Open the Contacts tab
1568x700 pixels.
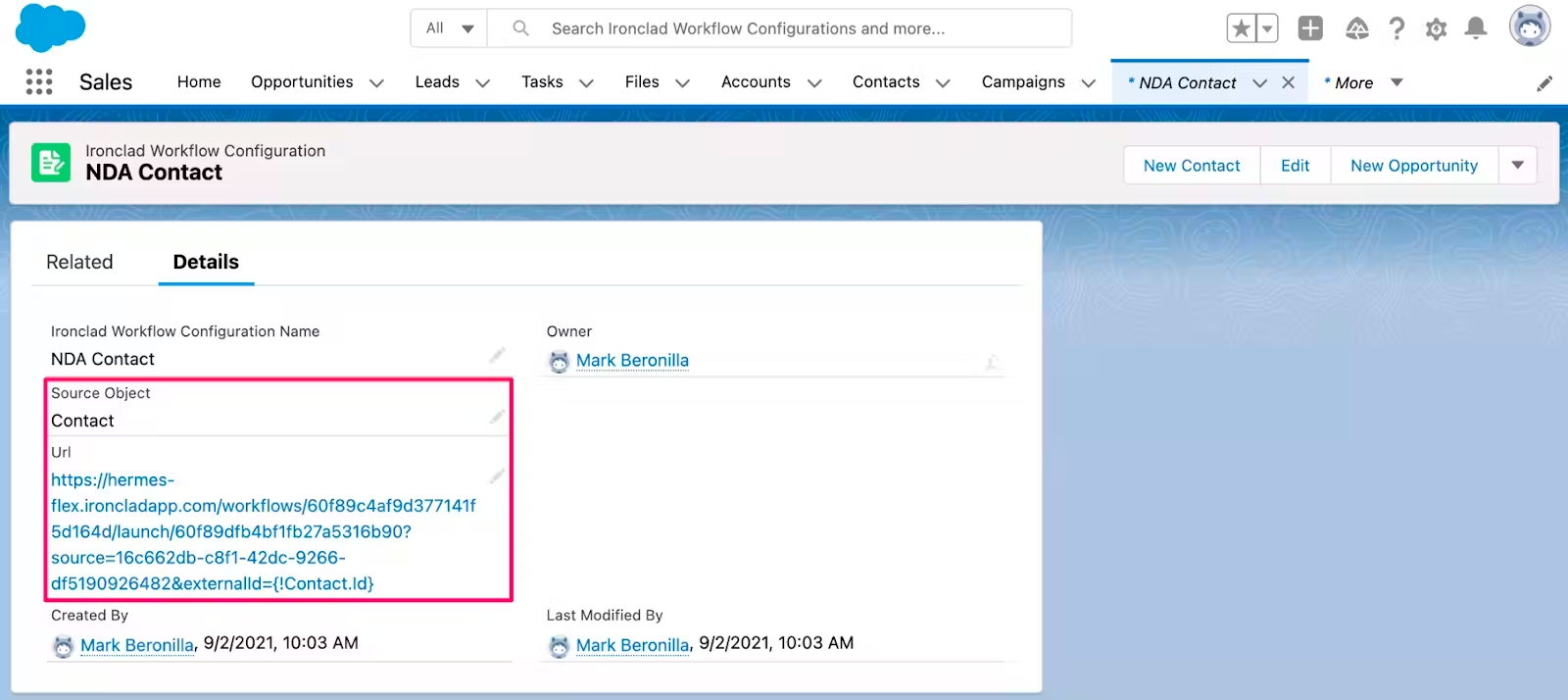(886, 81)
